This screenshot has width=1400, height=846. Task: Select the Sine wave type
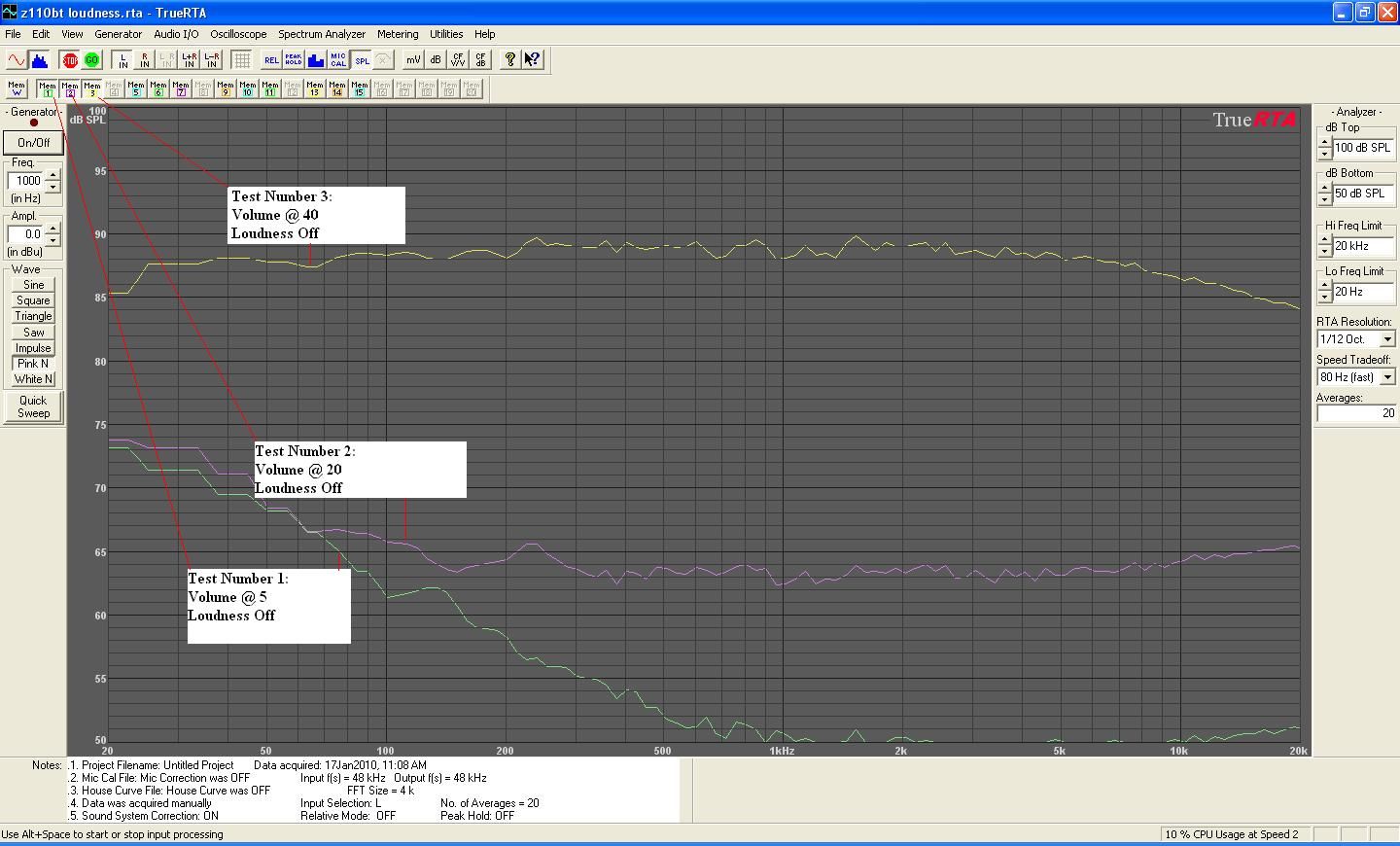[33, 285]
